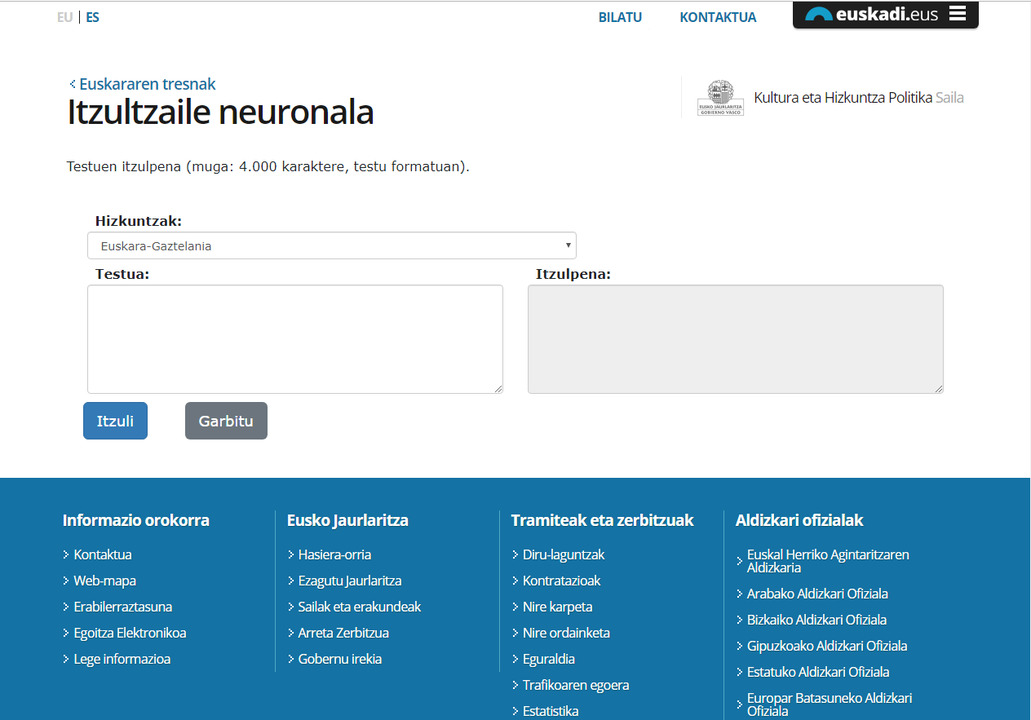This screenshot has width=1031, height=720.
Task: Open the BILATU search menu
Action: pyautogui.click(x=620, y=17)
